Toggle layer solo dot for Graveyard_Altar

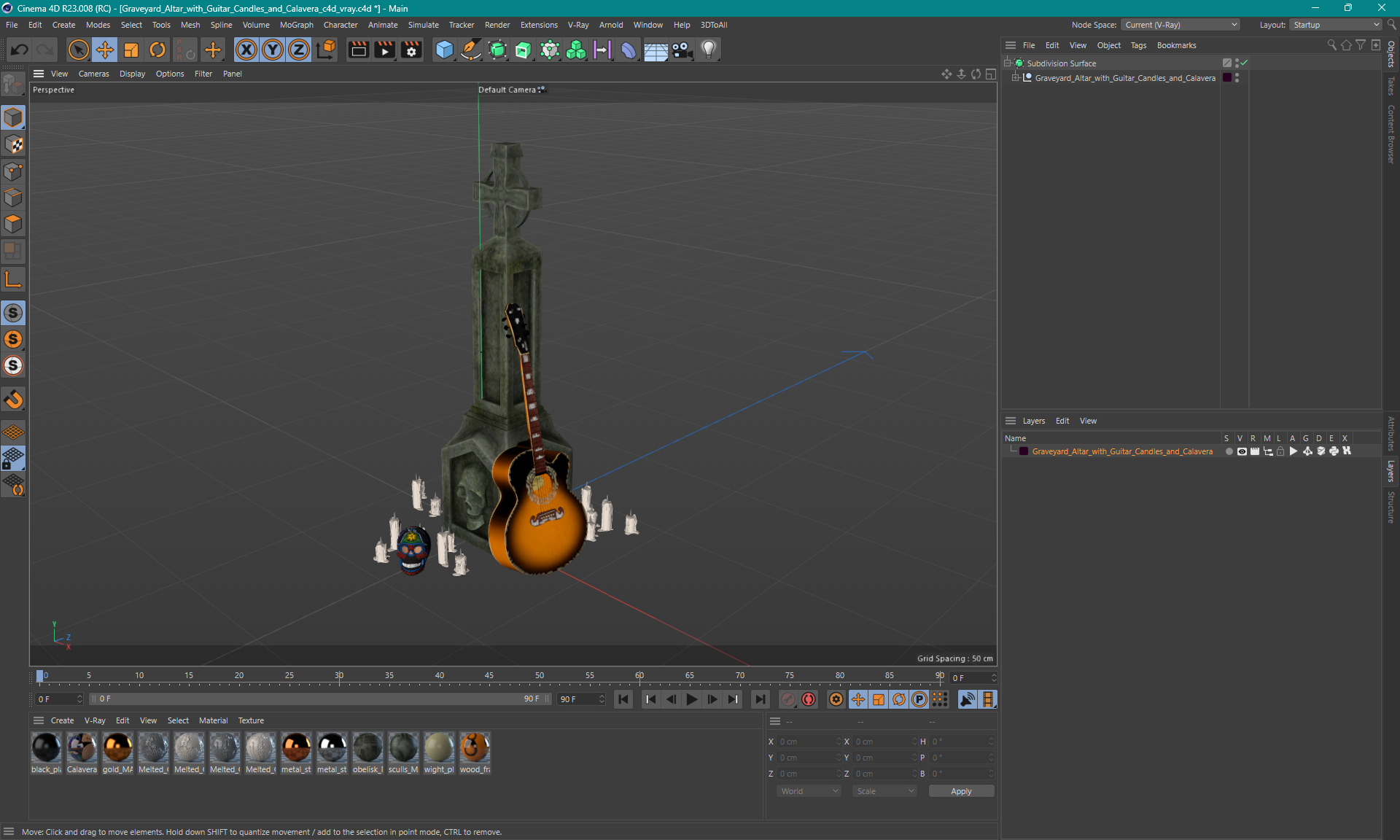[1229, 451]
